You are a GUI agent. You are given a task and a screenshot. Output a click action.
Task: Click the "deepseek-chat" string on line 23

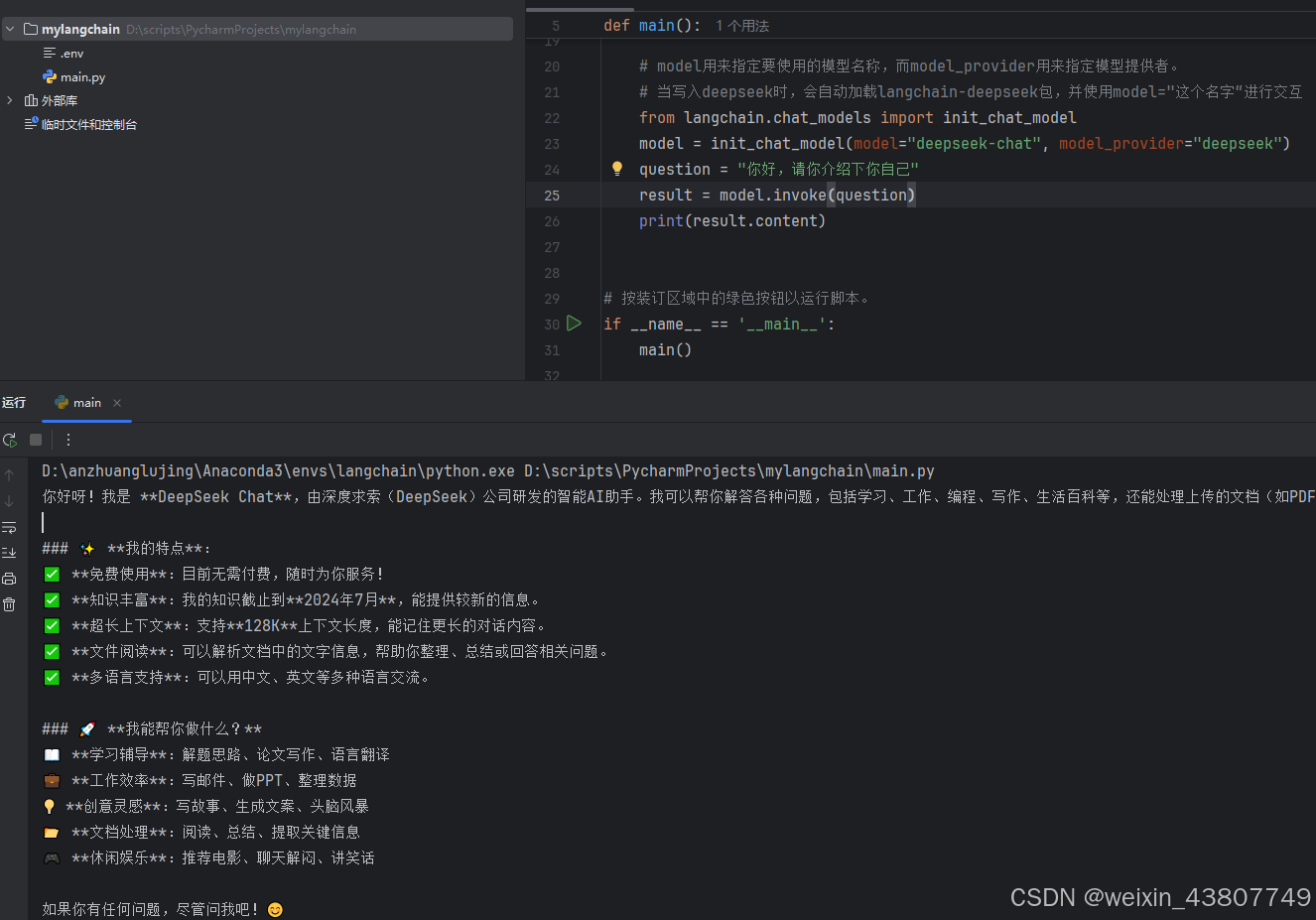(x=975, y=144)
